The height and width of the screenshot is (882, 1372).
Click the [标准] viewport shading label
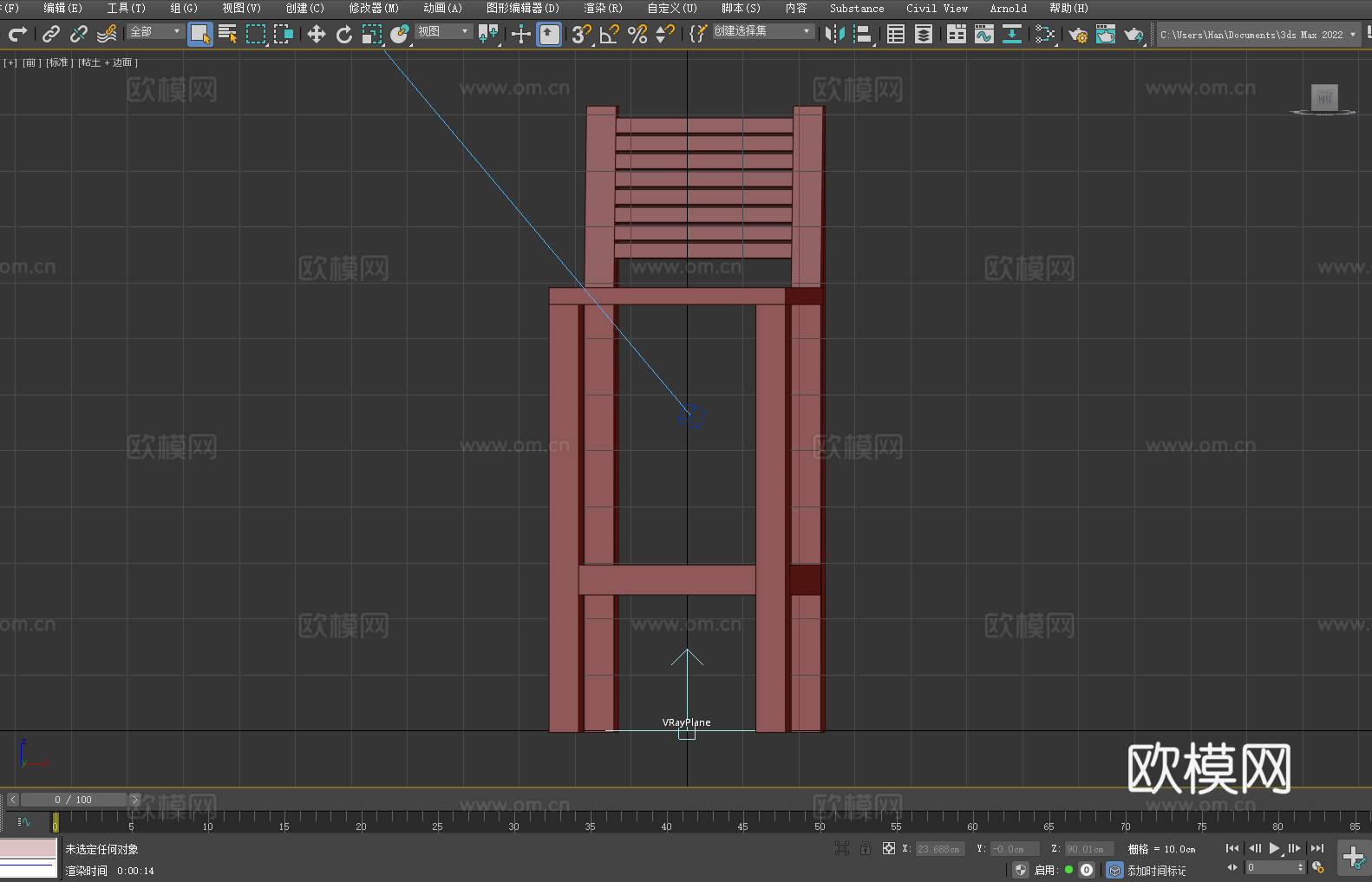click(59, 62)
